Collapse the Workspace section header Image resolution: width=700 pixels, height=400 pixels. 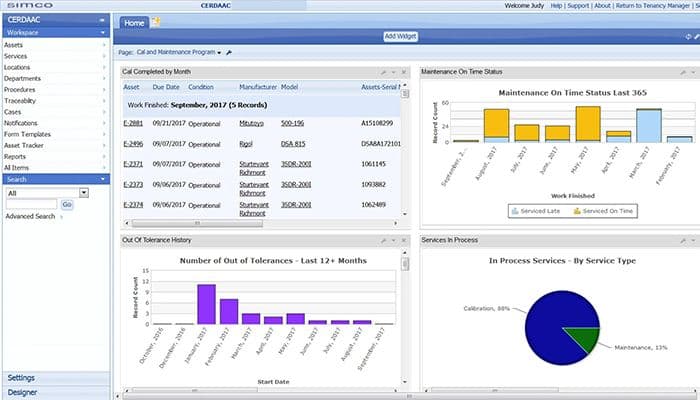tap(55, 33)
